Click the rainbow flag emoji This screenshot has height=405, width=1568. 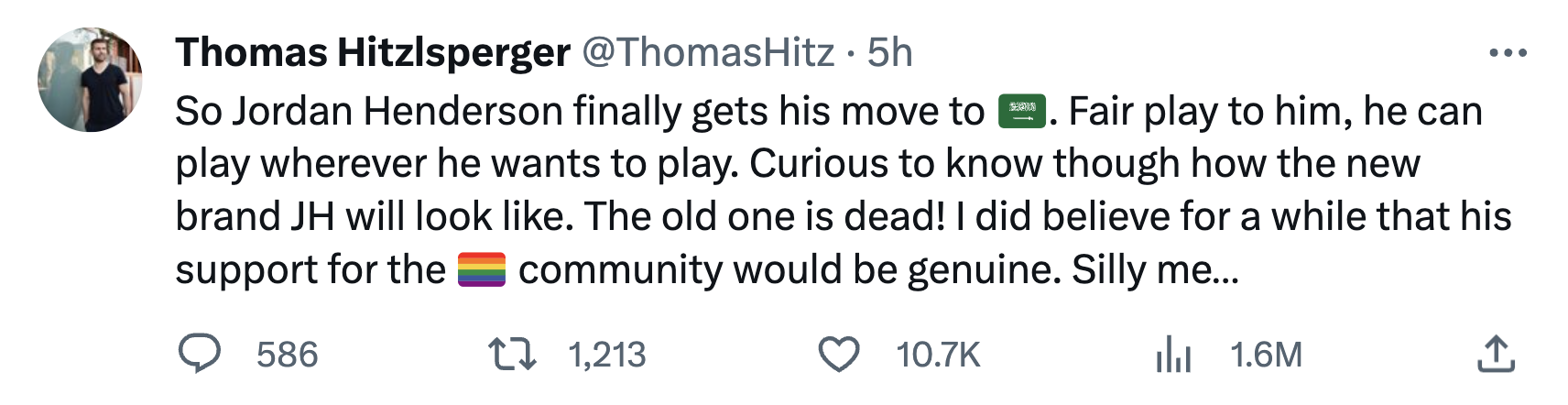482,270
